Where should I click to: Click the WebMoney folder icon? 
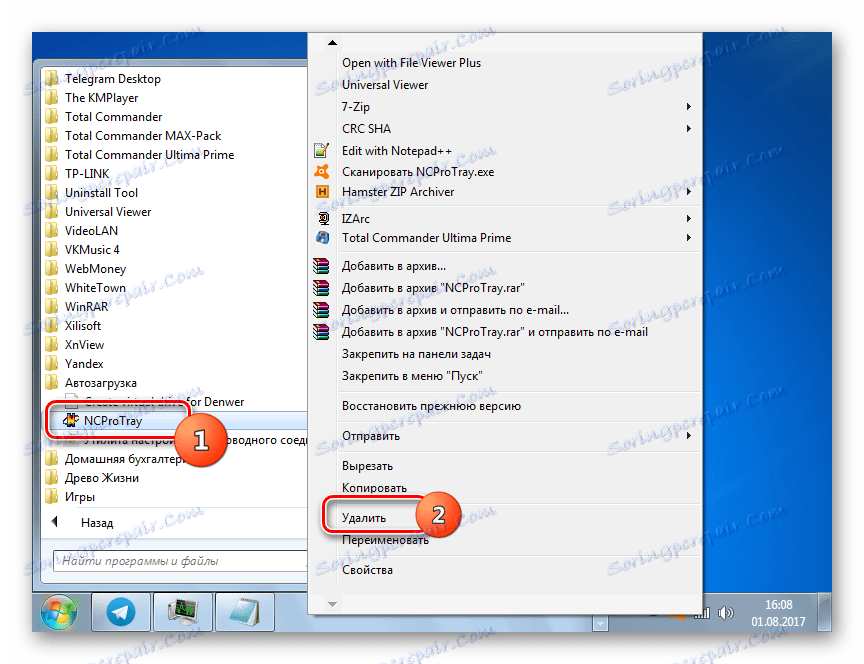point(51,268)
